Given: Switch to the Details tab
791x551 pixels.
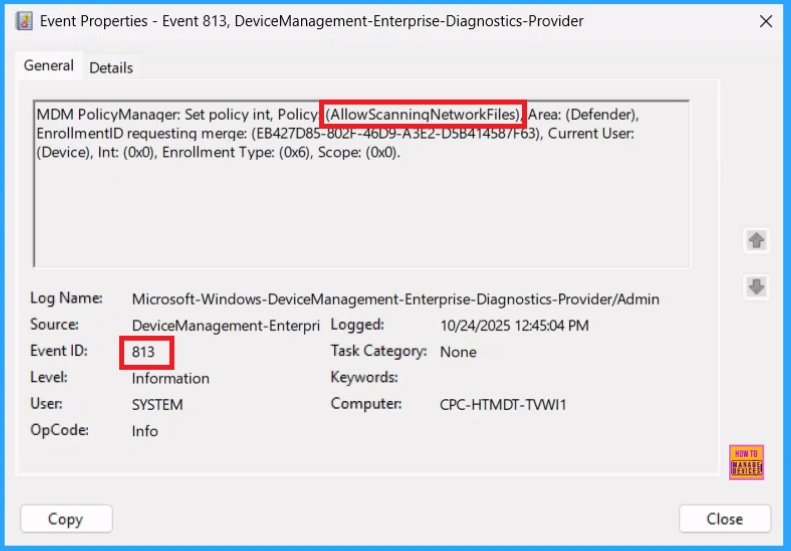Looking at the screenshot, I should tap(111, 67).
